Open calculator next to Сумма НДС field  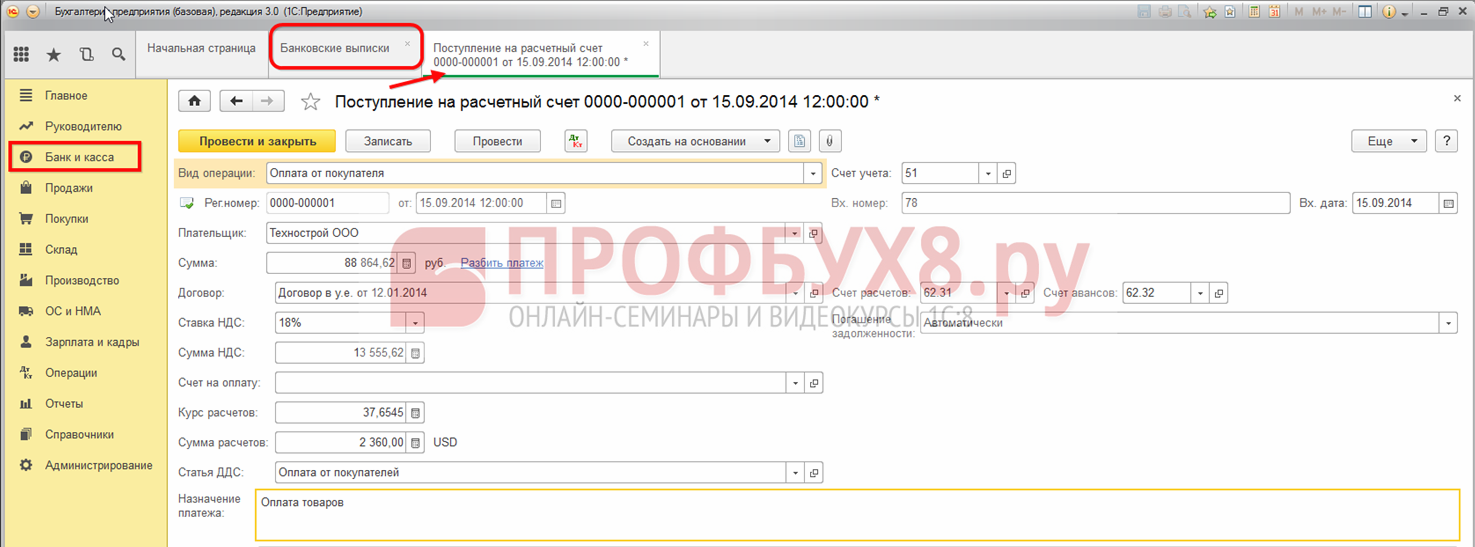pyautogui.click(x=416, y=353)
